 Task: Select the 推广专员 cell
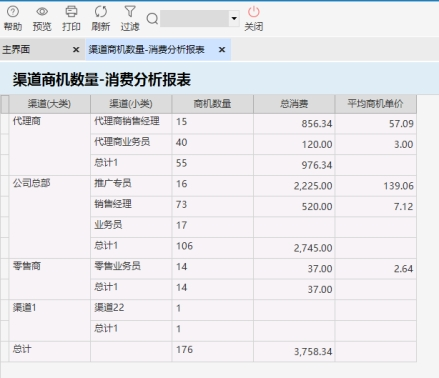(131, 186)
